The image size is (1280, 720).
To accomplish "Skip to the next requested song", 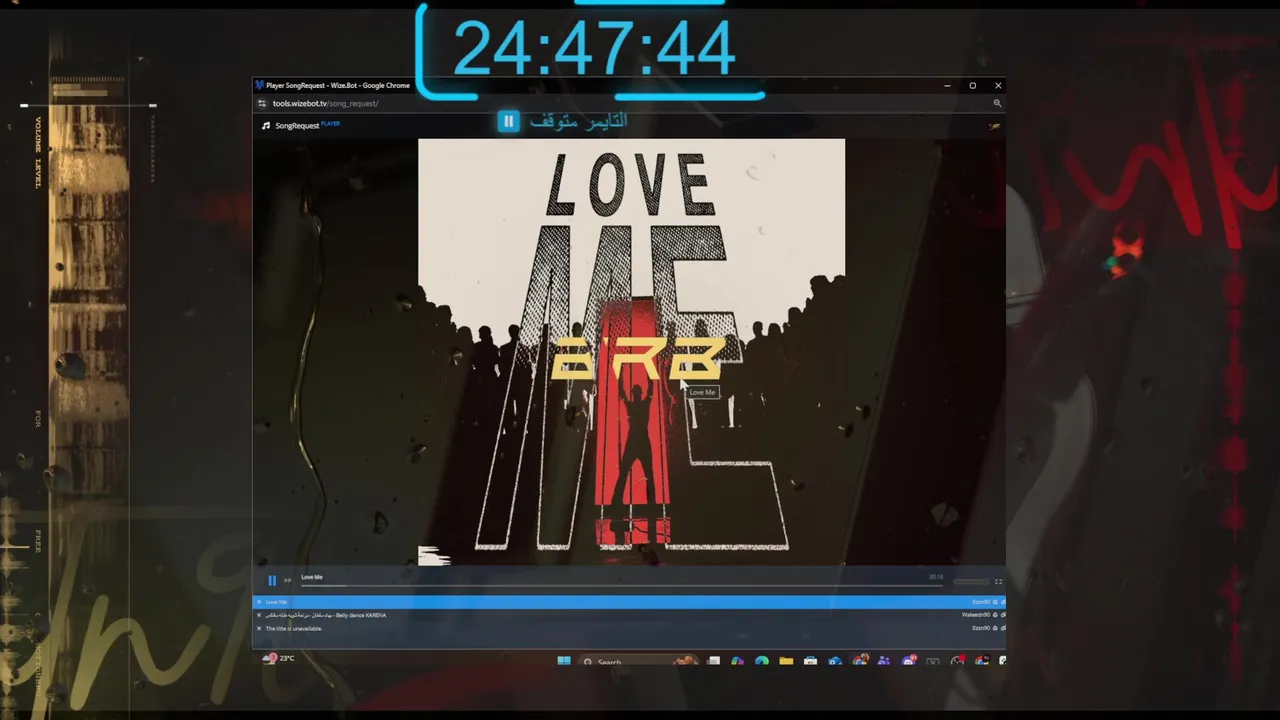I will pyautogui.click(x=288, y=580).
